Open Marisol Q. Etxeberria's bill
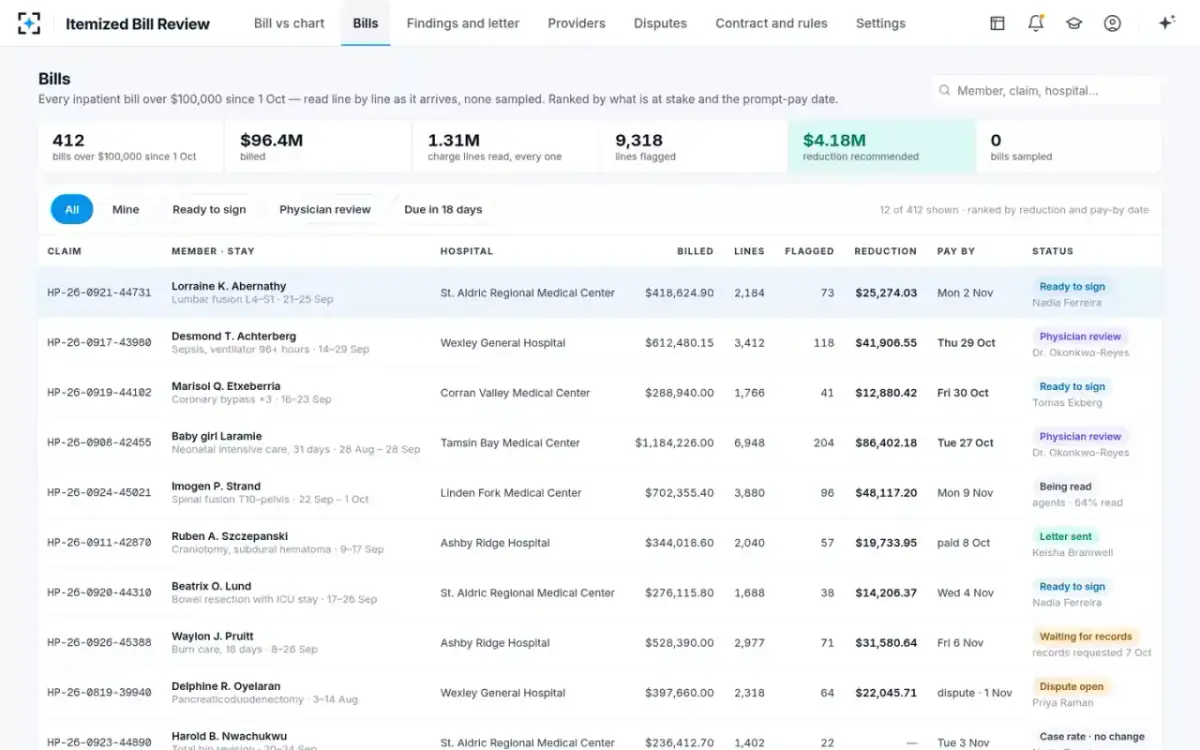Viewport: 1200px width, 750px height. pos(226,386)
